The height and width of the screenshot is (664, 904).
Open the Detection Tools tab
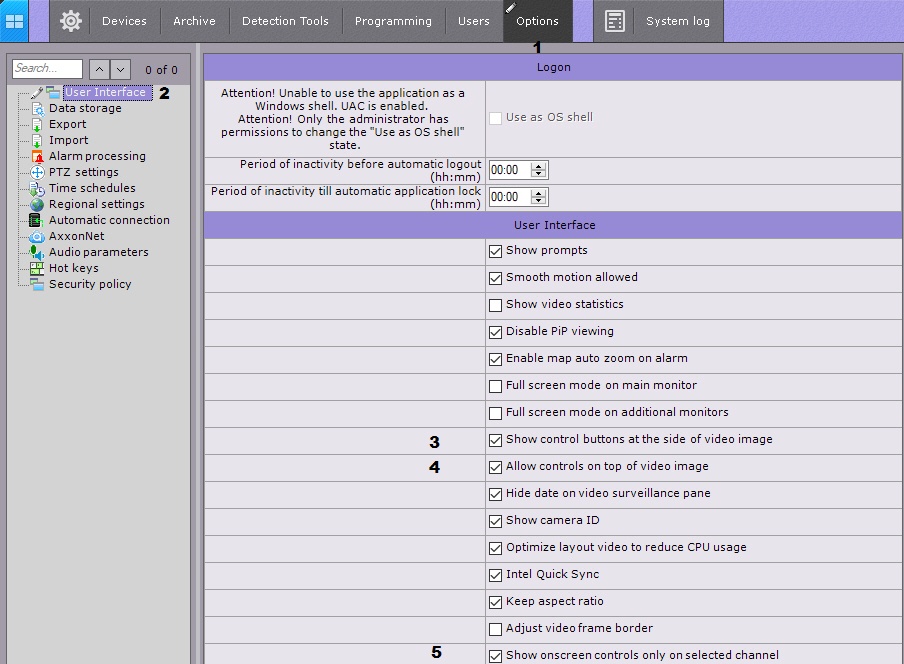[x=285, y=21]
